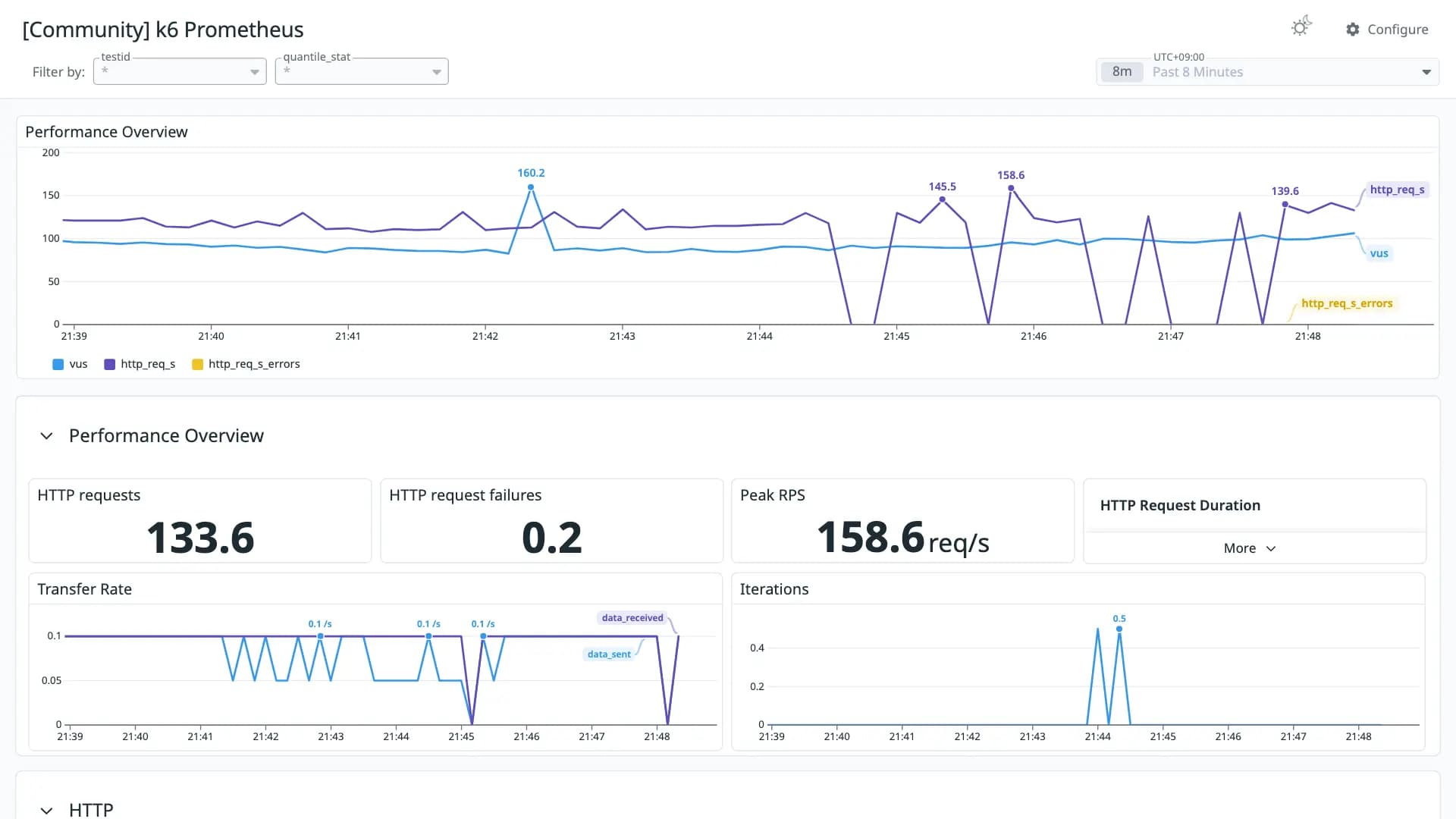The height and width of the screenshot is (819, 1456).
Task: Click the Configure gear icon
Action: coord(1352,29)
